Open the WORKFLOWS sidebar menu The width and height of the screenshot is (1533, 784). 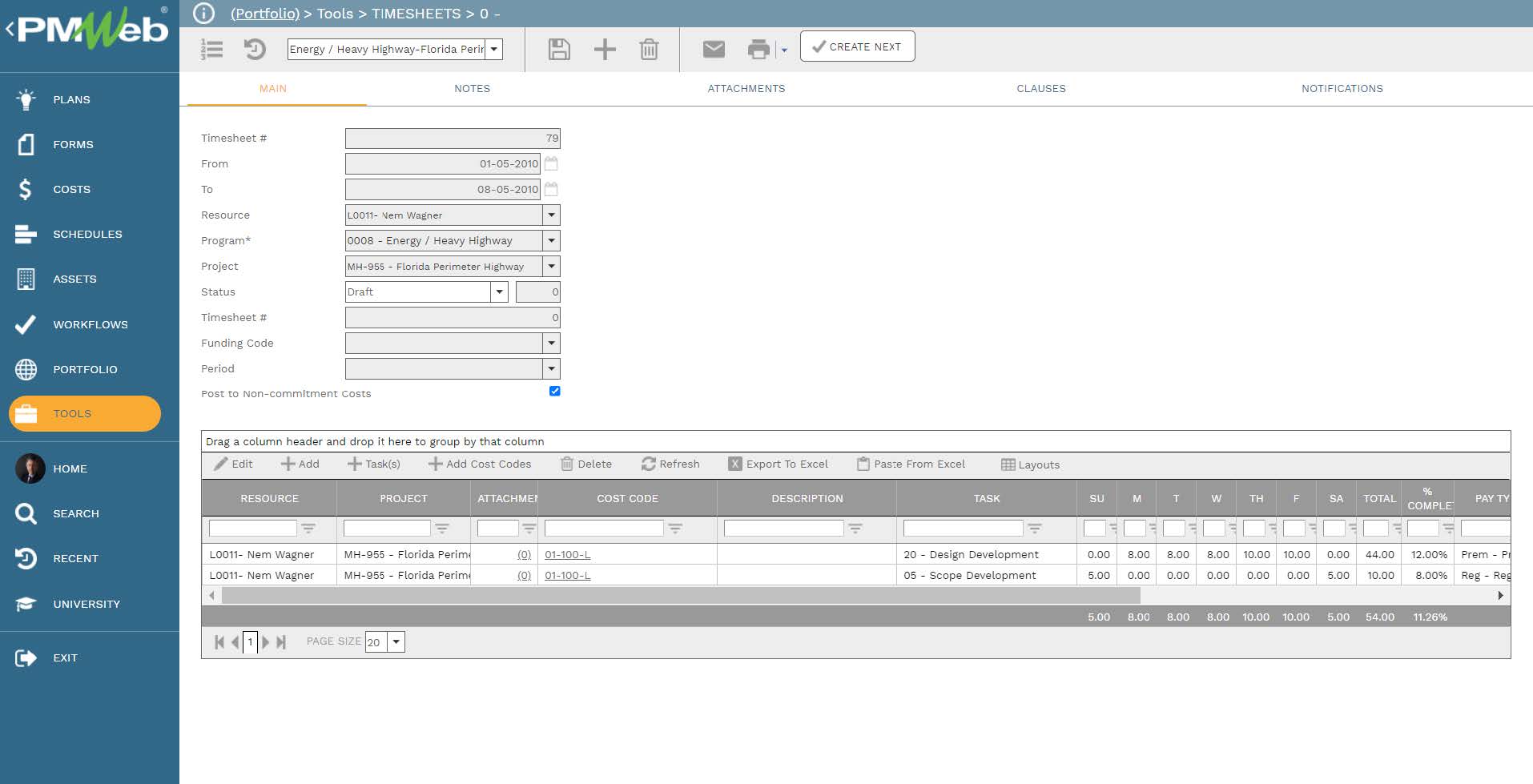(90, 324)
